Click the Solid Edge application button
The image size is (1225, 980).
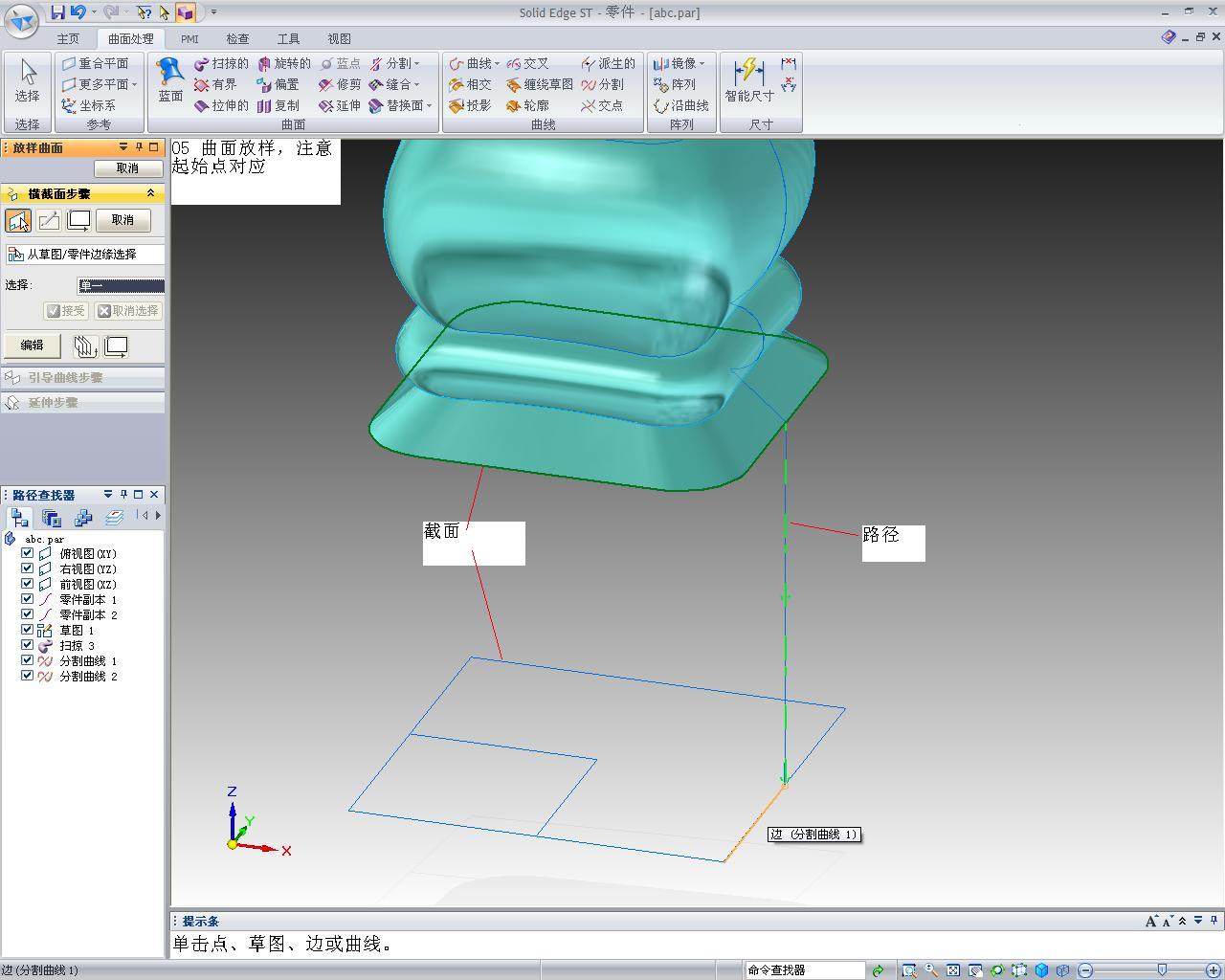point(22,19)
